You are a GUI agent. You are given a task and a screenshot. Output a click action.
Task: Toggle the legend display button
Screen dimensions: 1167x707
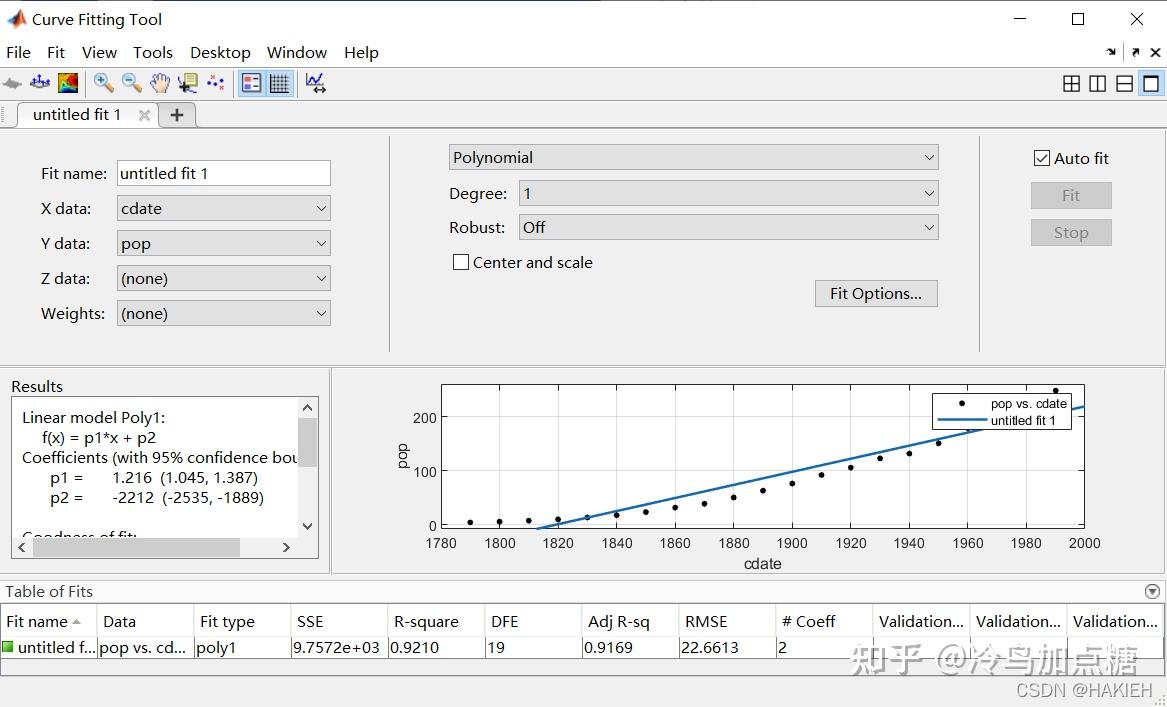click(252, 83)
